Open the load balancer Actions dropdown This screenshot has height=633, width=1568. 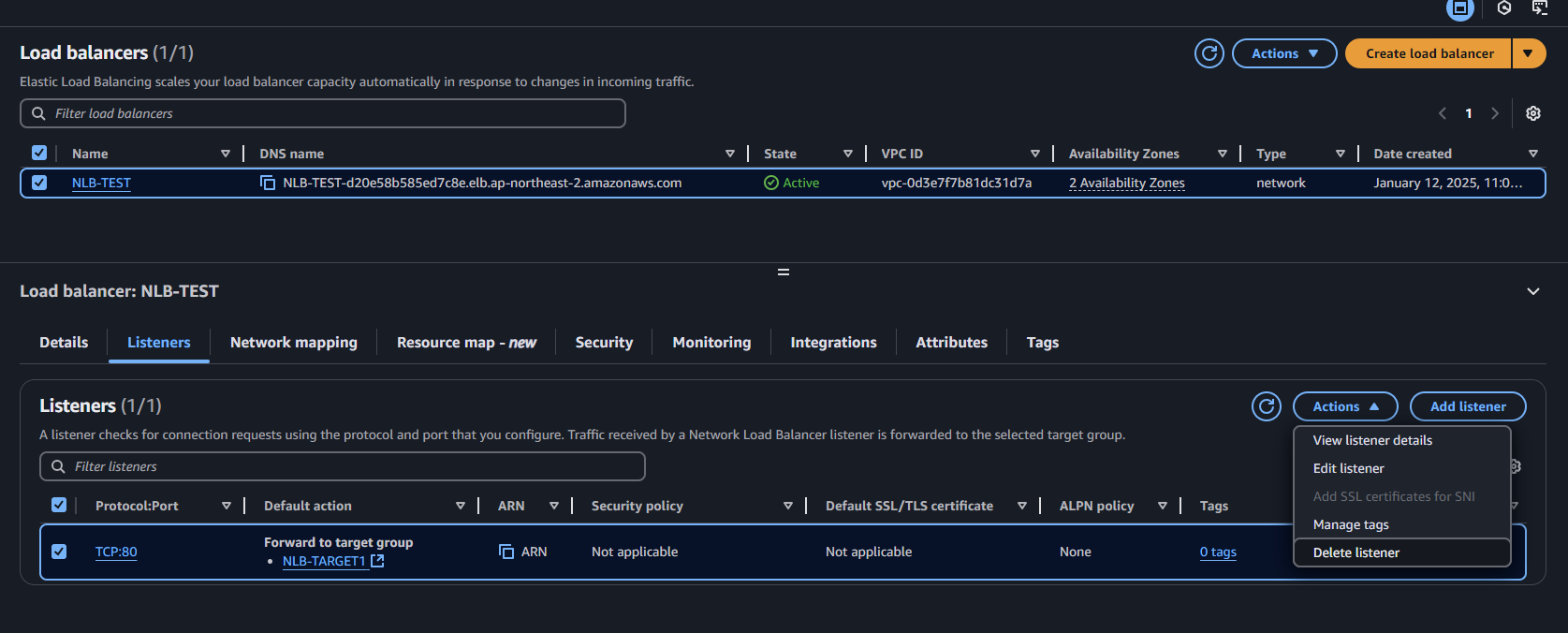1284,53
